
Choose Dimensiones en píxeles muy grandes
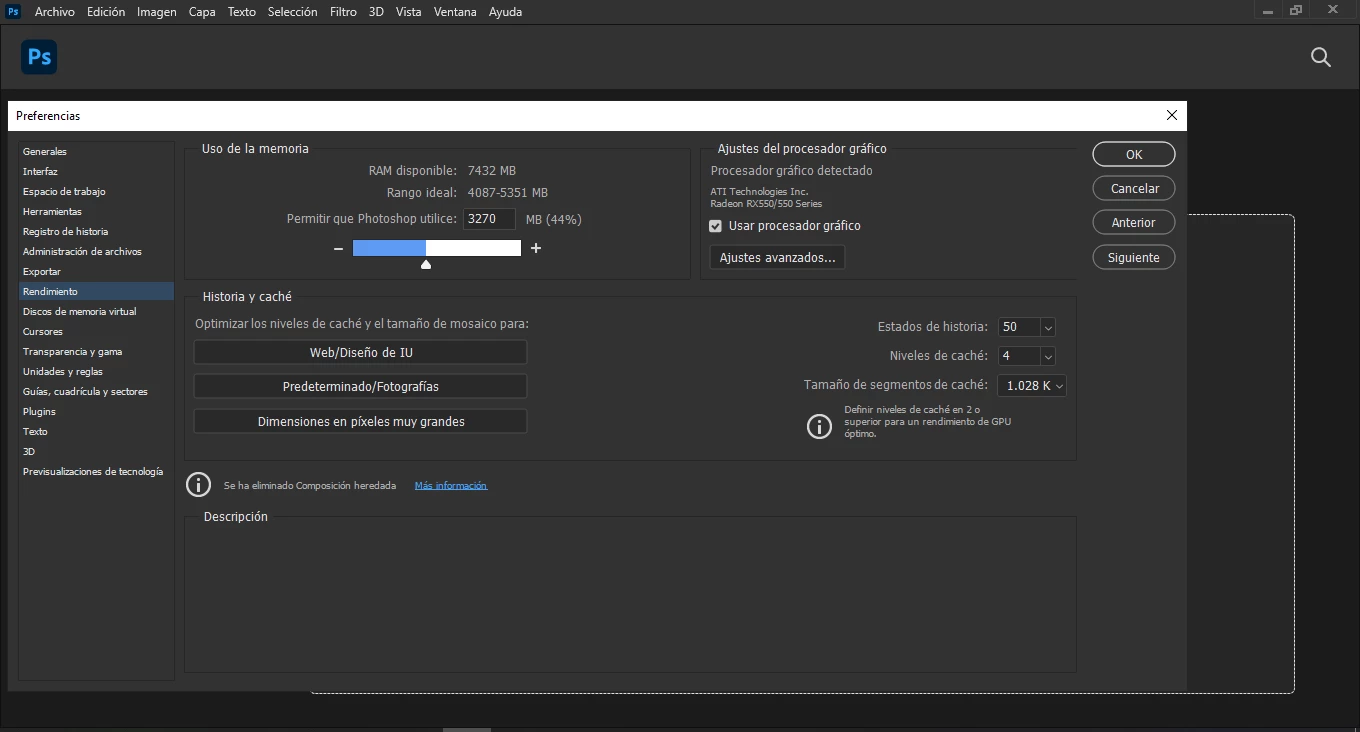pos(360,421)
